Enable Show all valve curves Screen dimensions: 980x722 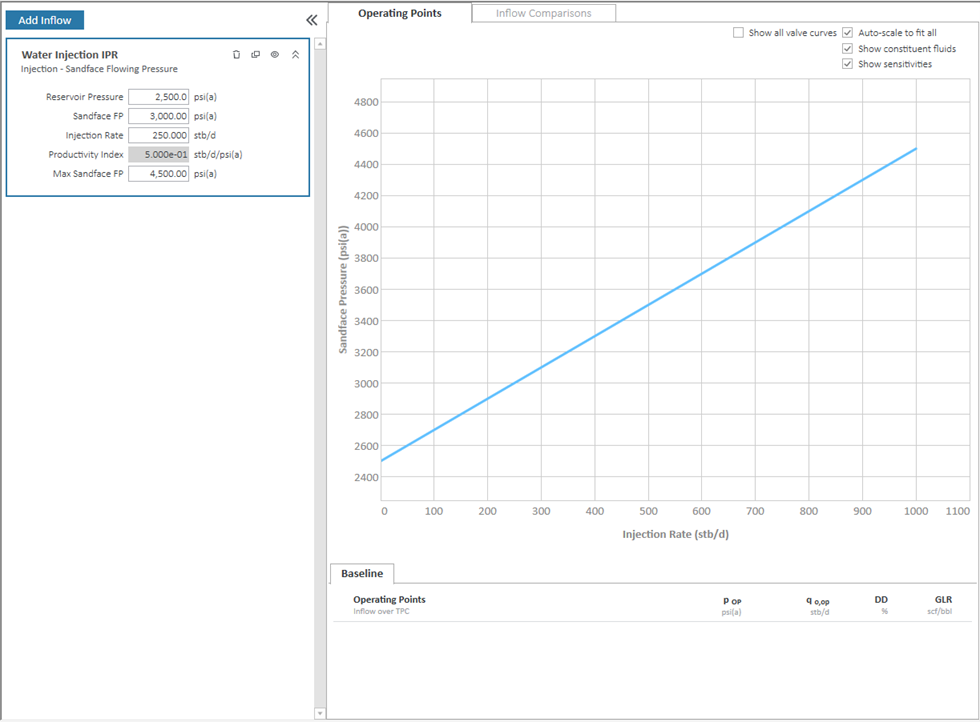click(738, 33)
